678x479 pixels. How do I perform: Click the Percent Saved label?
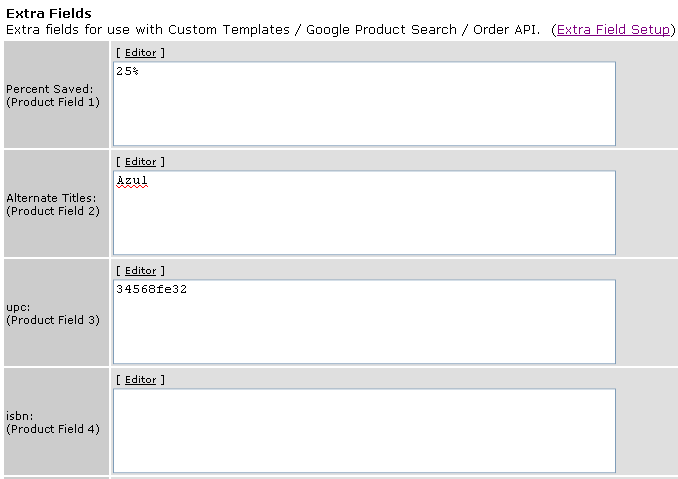[x=49, y=89]
